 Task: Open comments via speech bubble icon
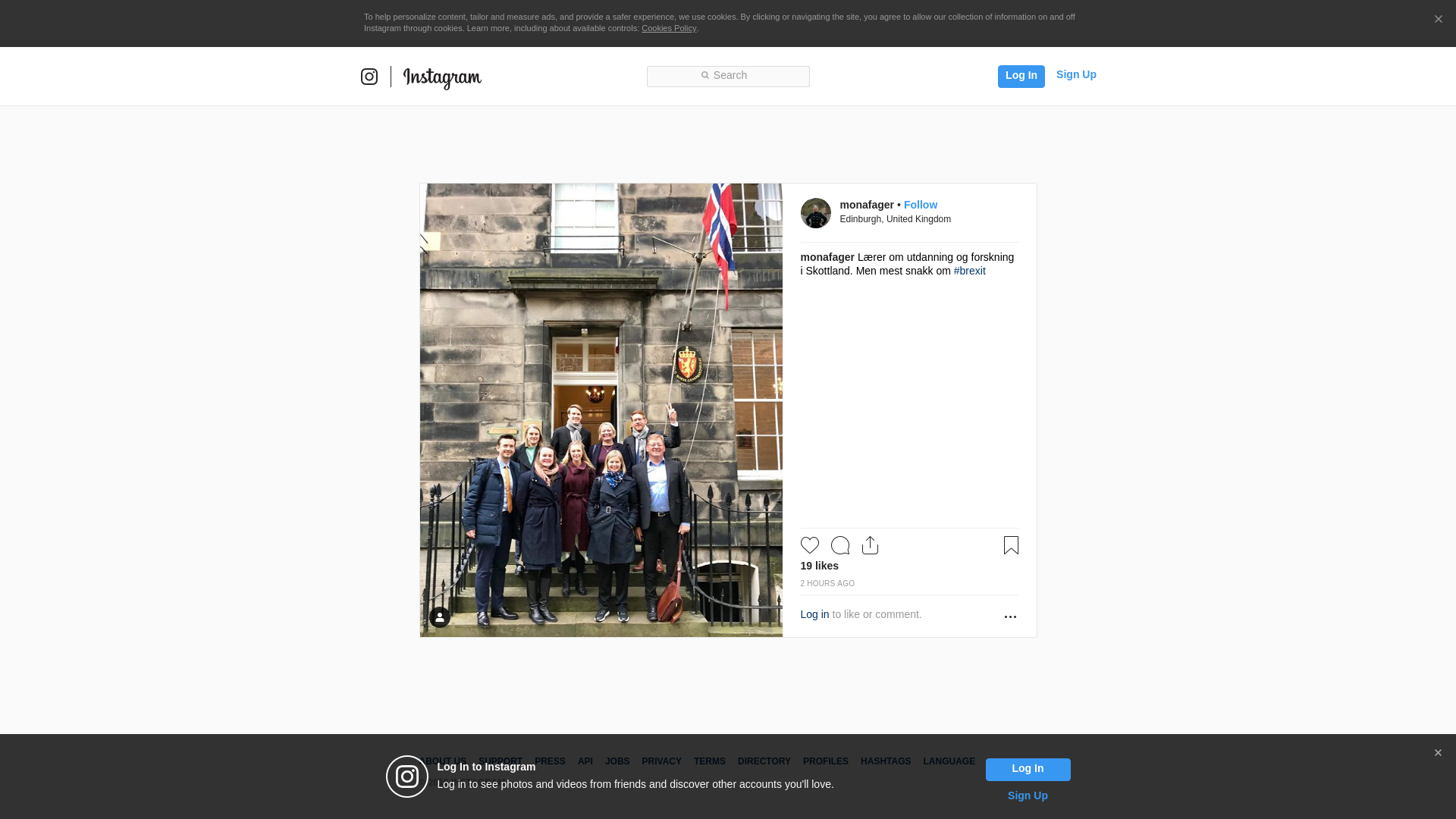point(840,545)
